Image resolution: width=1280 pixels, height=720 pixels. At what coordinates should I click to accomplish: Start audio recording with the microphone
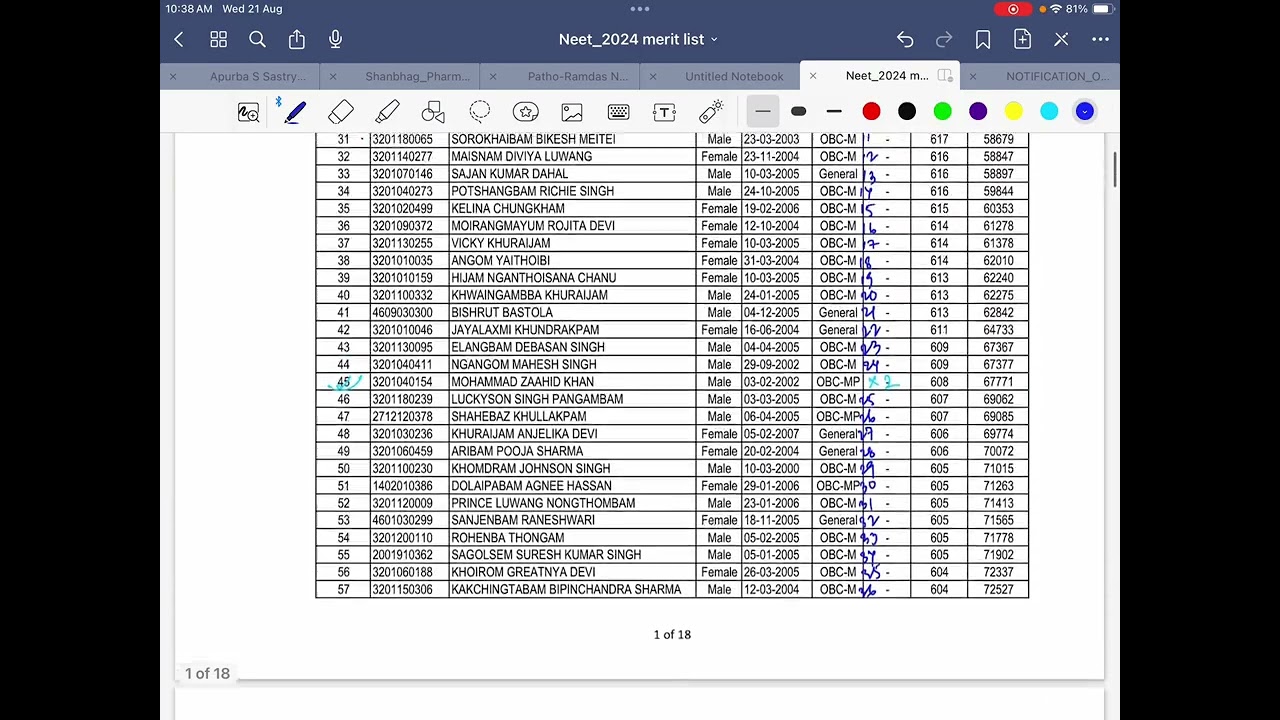tap(336, 39)
